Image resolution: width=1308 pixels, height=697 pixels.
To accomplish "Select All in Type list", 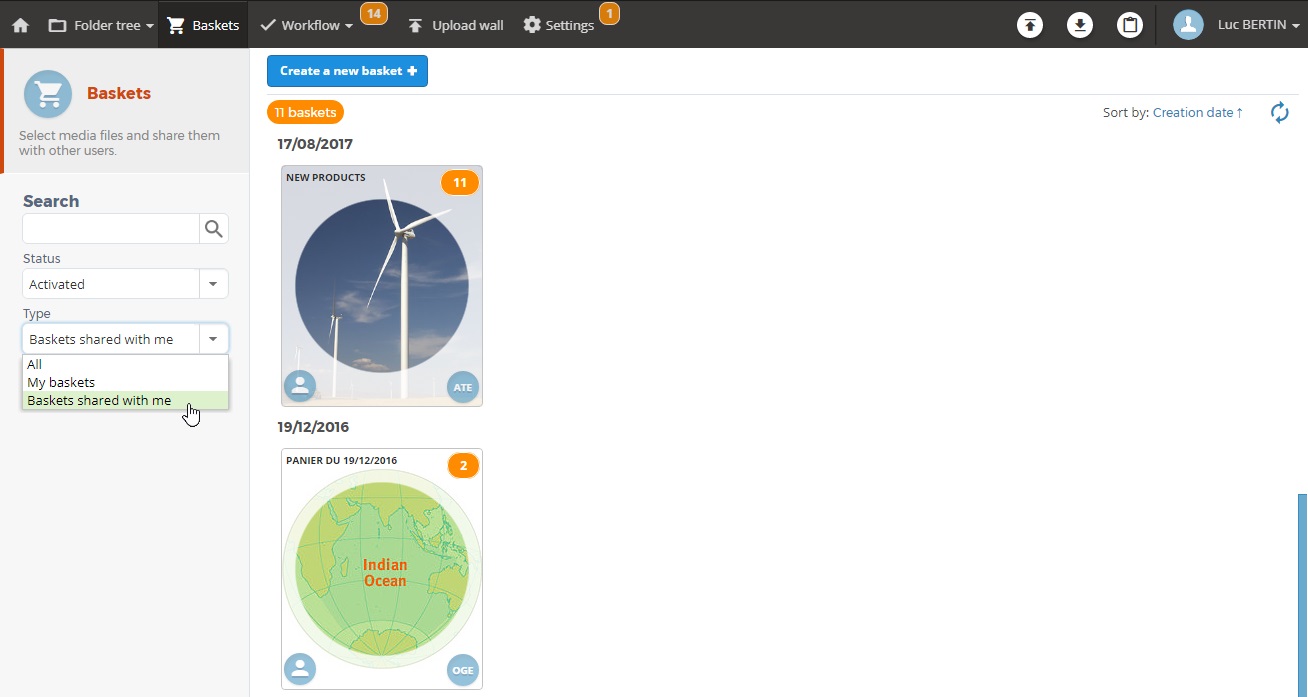I will pyautogui.click(x=126, y=364).
